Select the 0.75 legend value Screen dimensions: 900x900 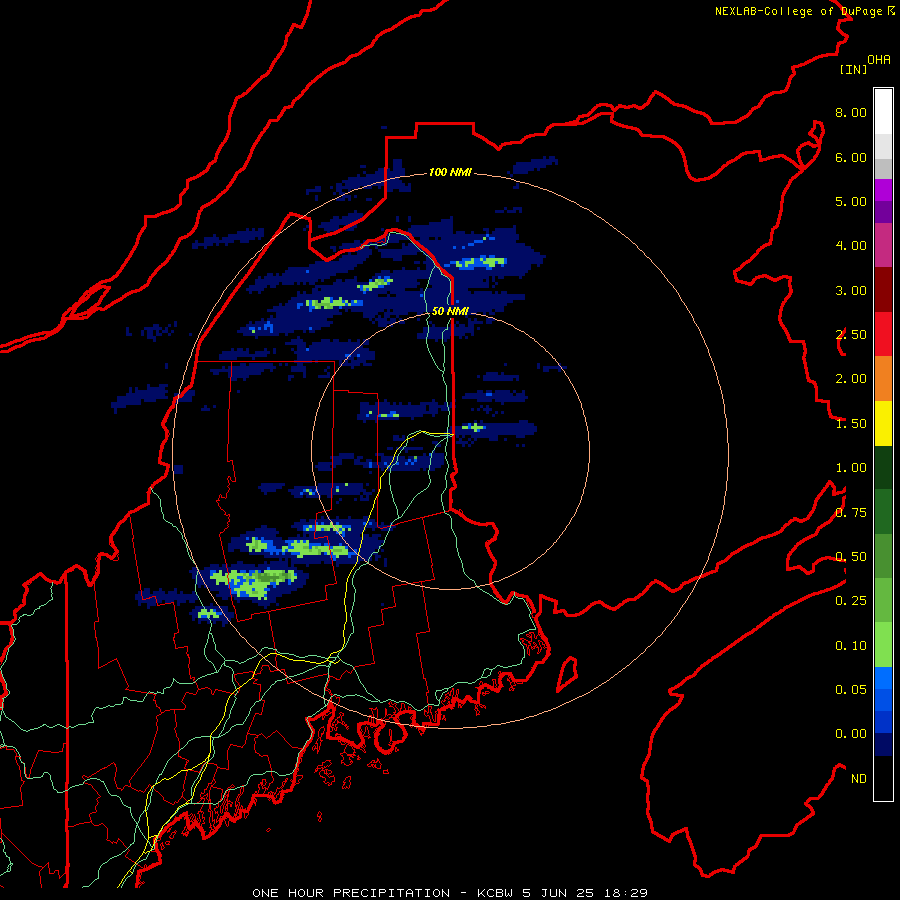click(851, 513)
